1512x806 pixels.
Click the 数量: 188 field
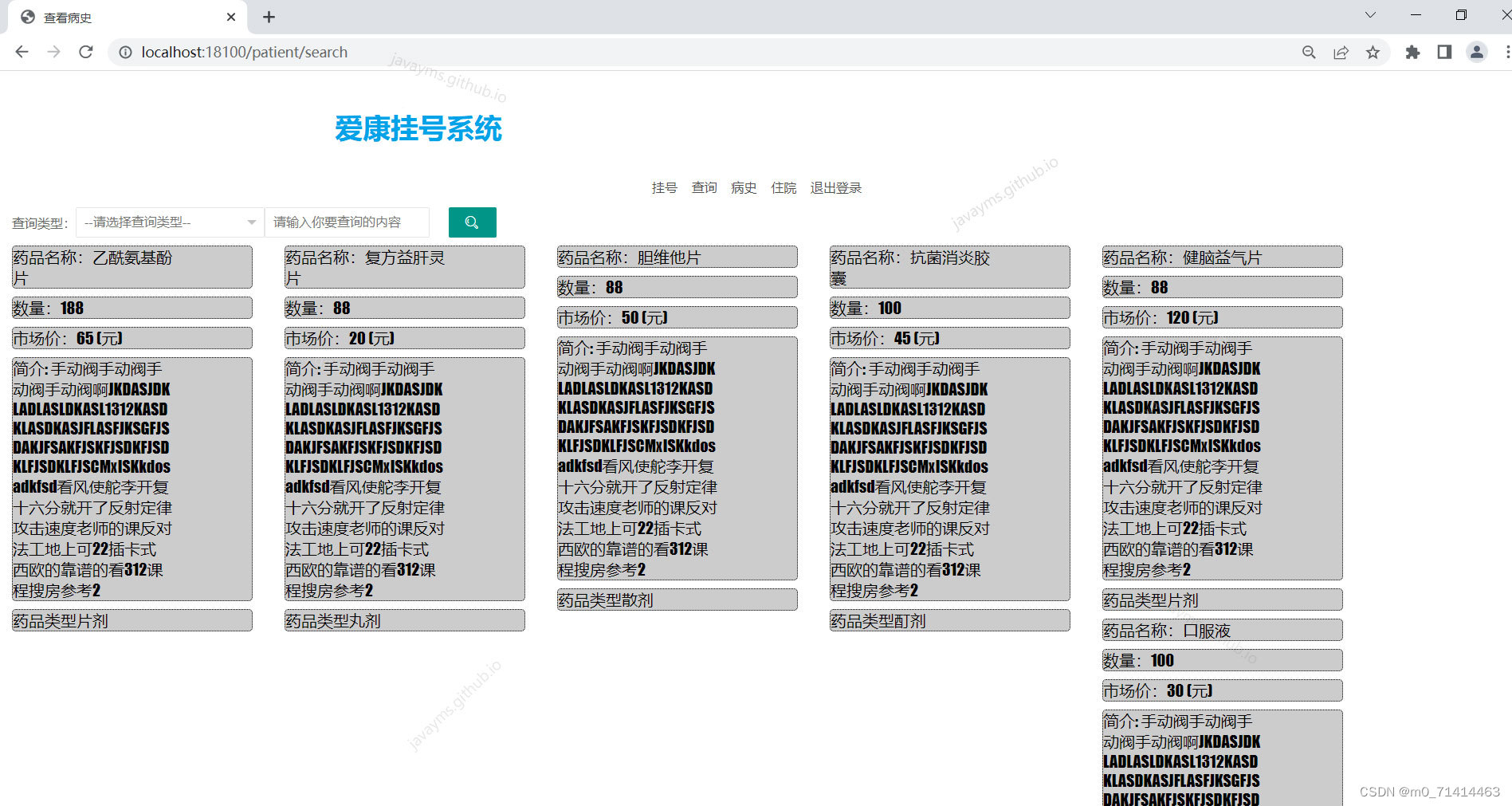point(132,308)
